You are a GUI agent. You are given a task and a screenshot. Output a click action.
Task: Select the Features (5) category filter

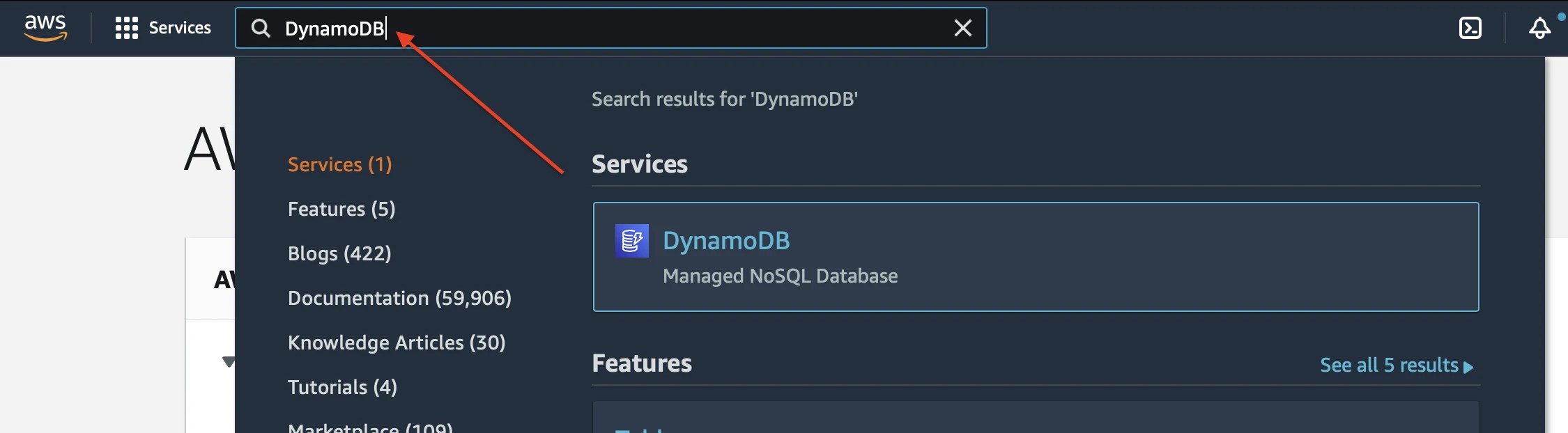341,208
